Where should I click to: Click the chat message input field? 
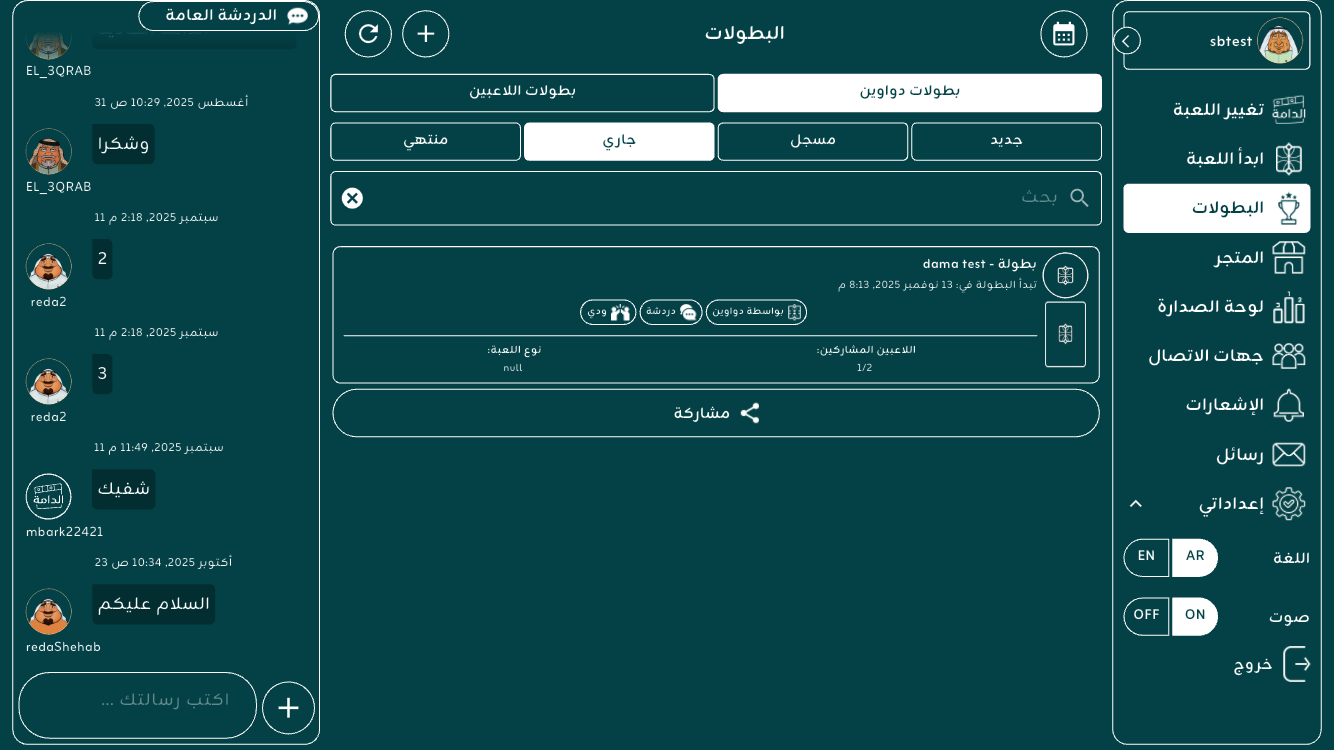tap(138, 704)
